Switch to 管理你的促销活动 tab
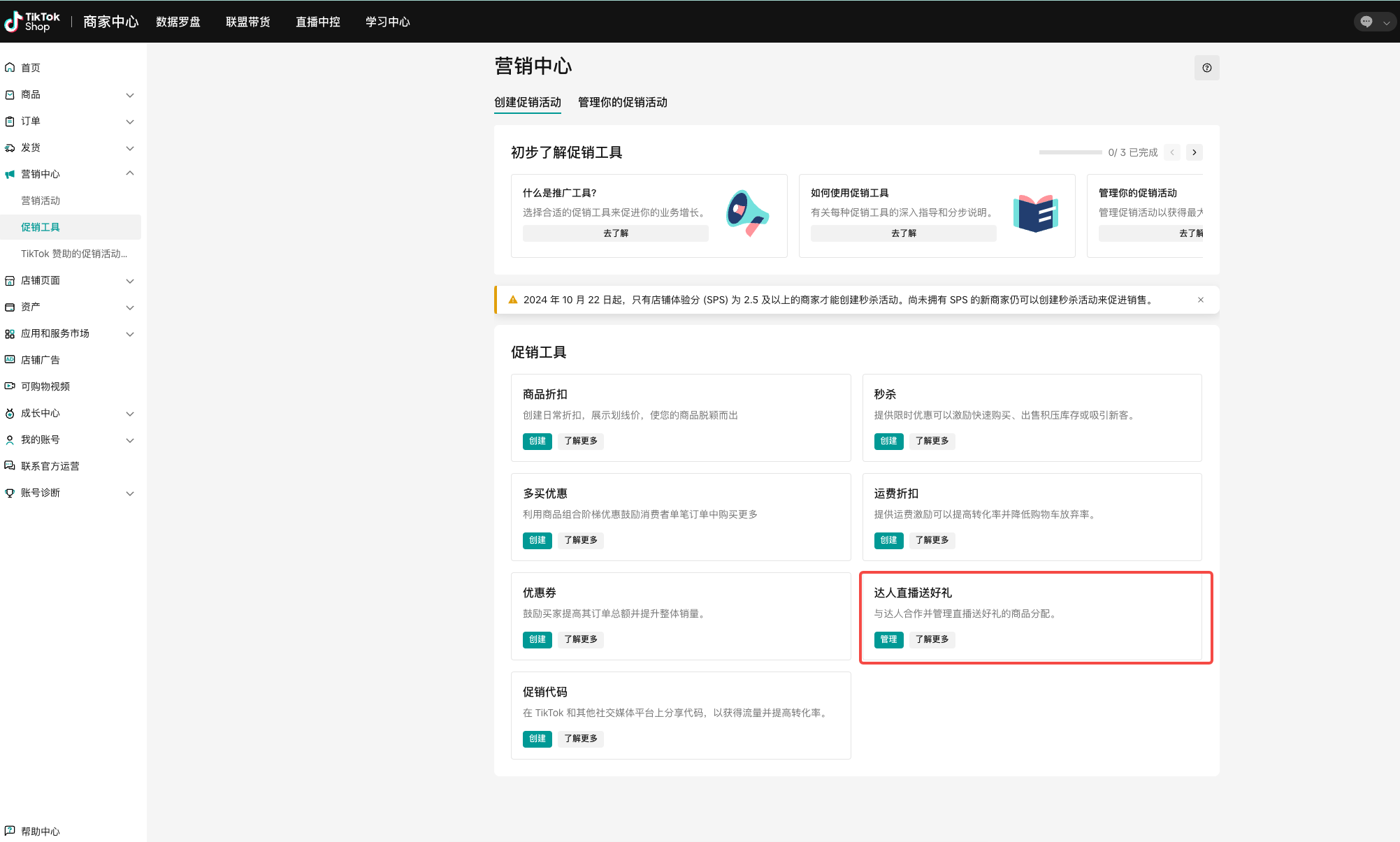This screenshot has height=842, width=1400. point(622,103)
